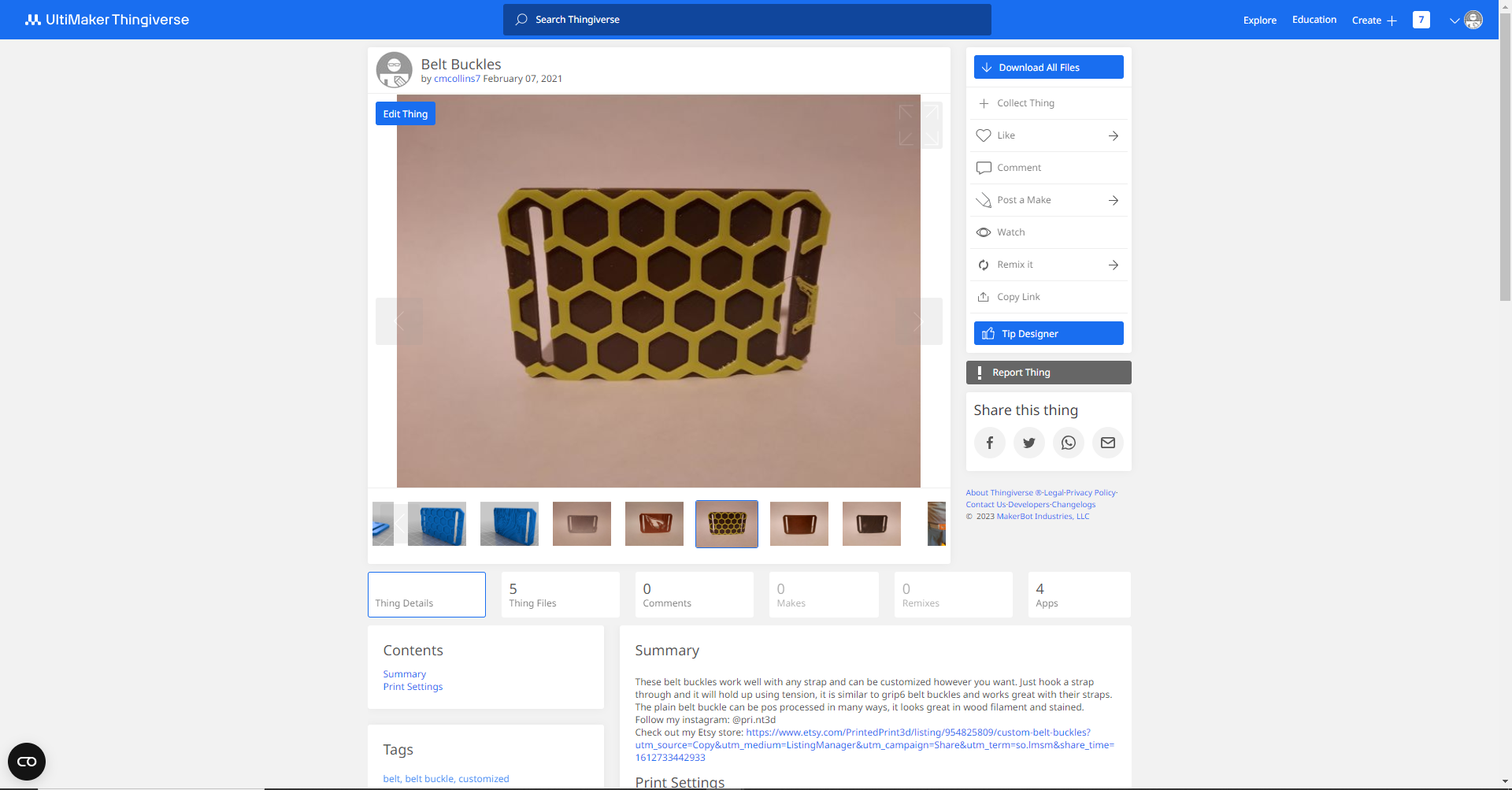Select the yellow honeycomb buckle thumbnail

tap(727, 524)
